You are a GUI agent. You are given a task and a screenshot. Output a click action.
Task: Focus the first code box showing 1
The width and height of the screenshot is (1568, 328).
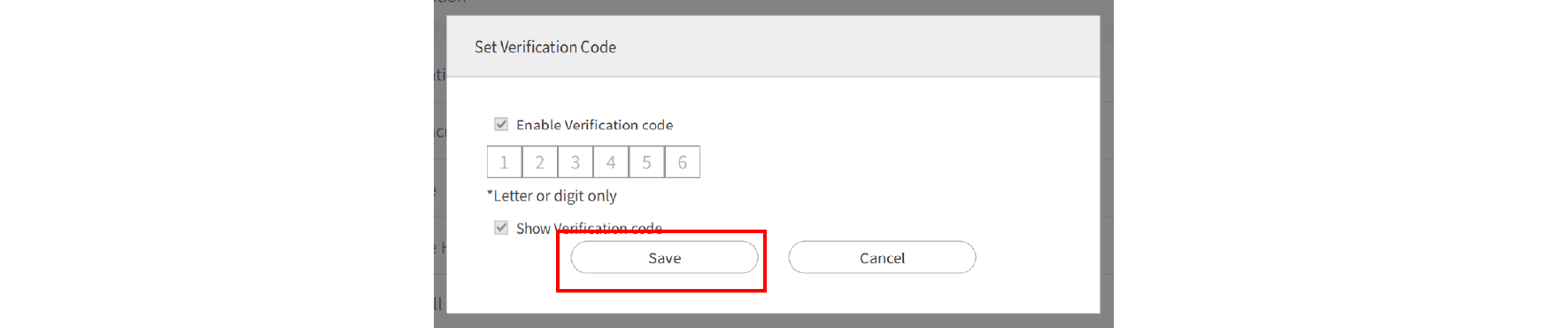click(505, 162)
